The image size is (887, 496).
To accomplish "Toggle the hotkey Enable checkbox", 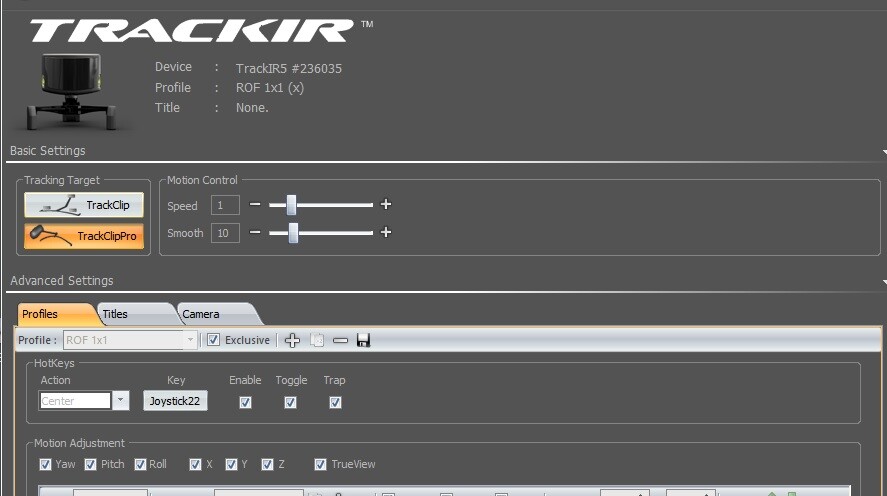I will [245, 402].
